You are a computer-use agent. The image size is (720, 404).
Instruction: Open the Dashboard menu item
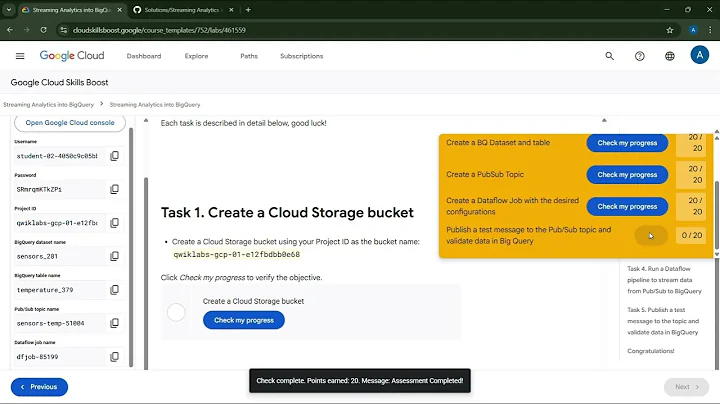point(144,56)
